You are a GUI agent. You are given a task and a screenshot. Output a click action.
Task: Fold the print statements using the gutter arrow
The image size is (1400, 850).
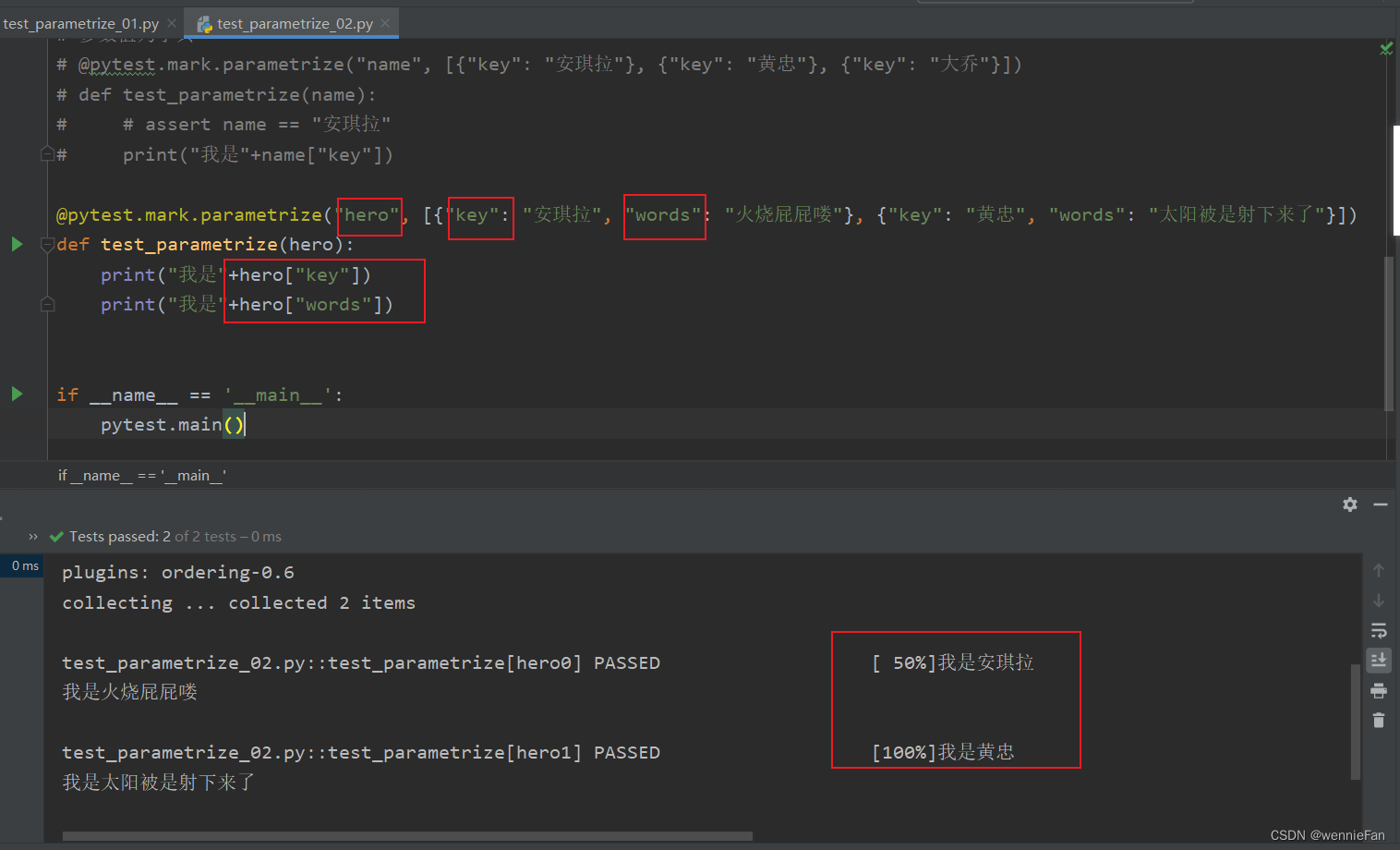pyautogui.click(x=47, y=304)
